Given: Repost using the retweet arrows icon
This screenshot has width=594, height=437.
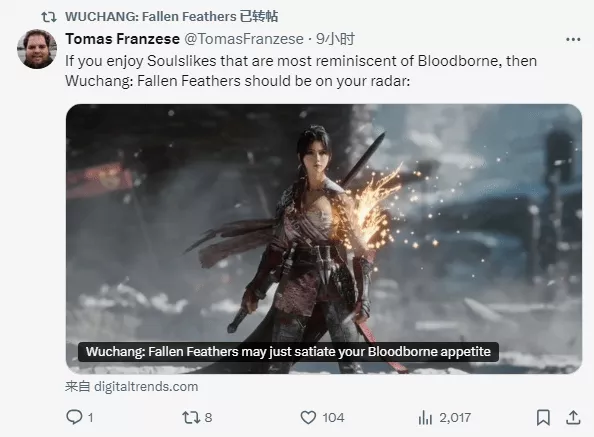Looking at the screenshot, I should point(191,418).
